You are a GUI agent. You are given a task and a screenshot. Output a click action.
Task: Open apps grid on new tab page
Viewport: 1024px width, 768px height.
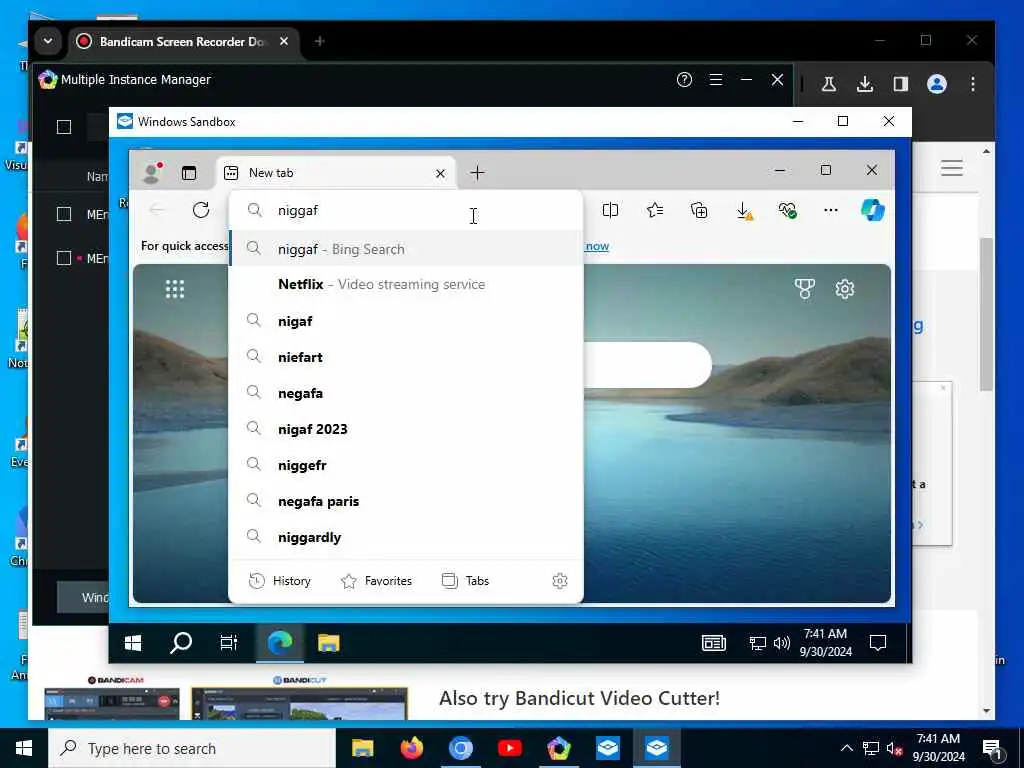175,289
